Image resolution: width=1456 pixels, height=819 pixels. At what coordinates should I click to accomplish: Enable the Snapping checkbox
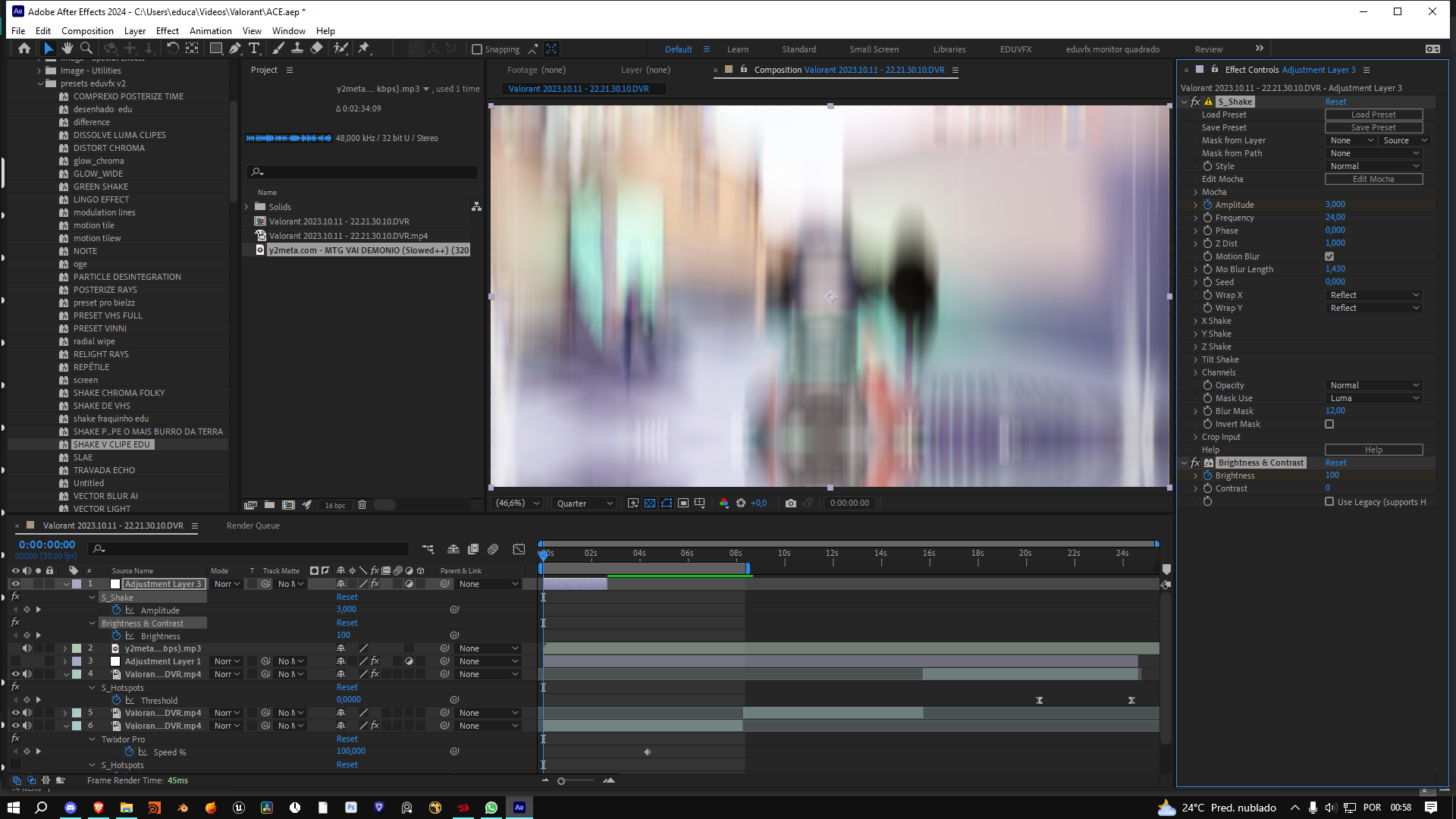click(478, 49)
